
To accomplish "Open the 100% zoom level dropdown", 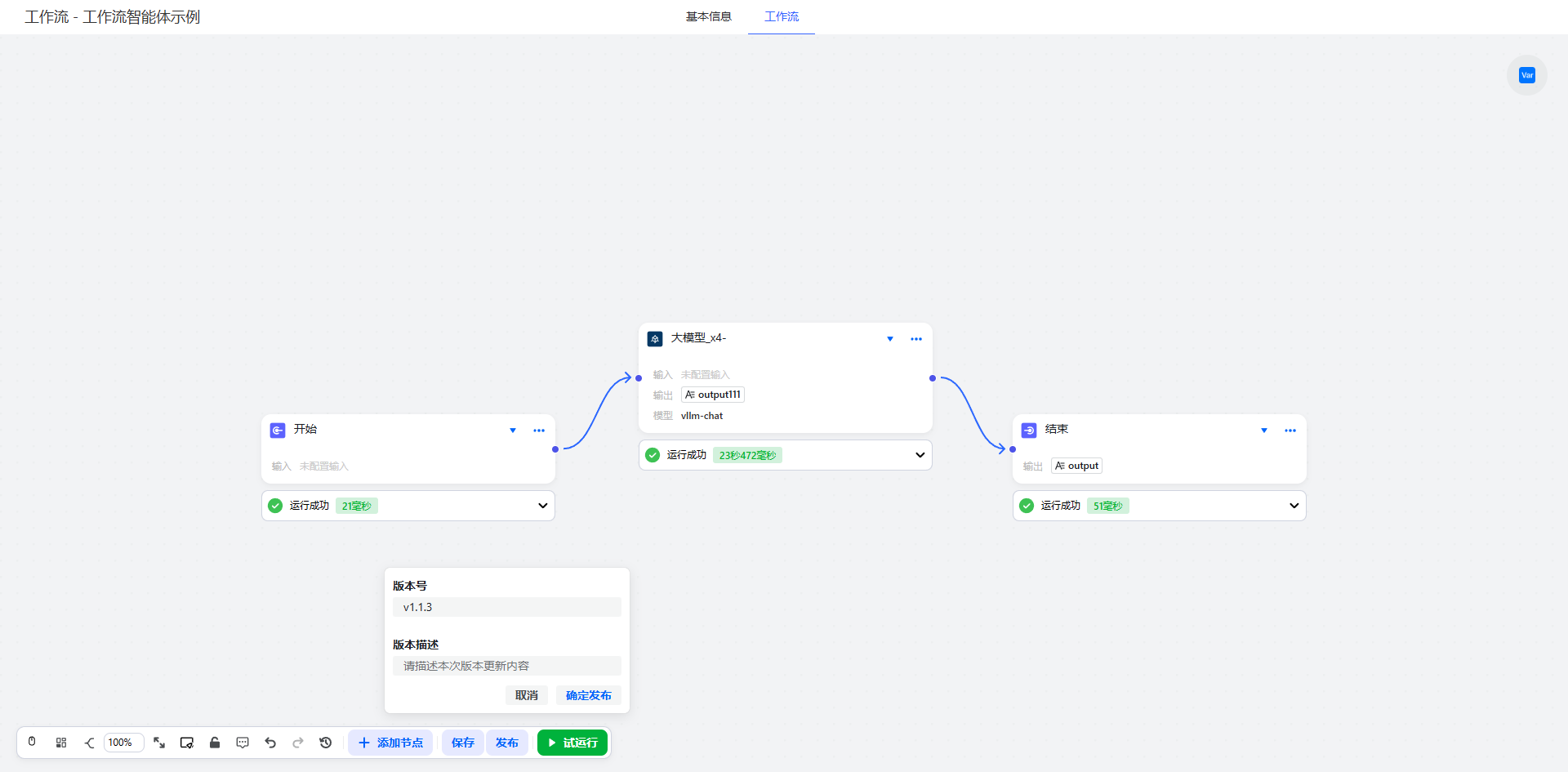I will (123, 743).
